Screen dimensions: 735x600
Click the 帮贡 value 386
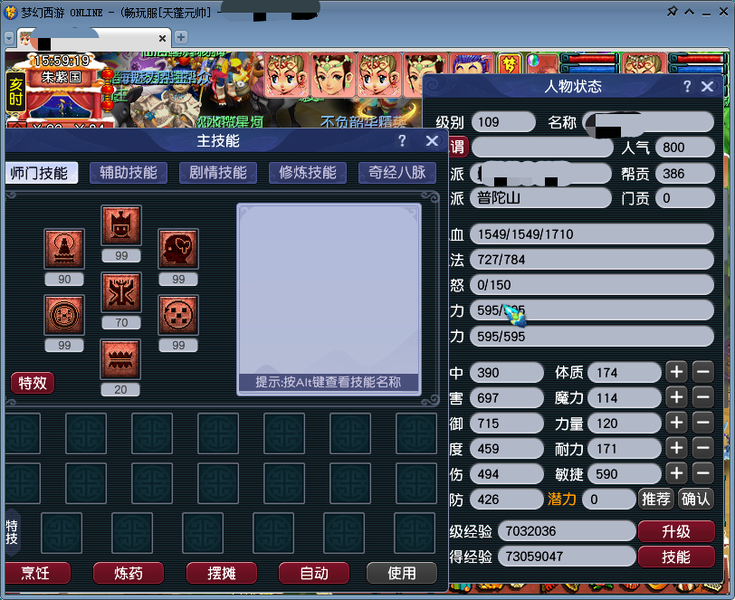[x=685, y=173]
